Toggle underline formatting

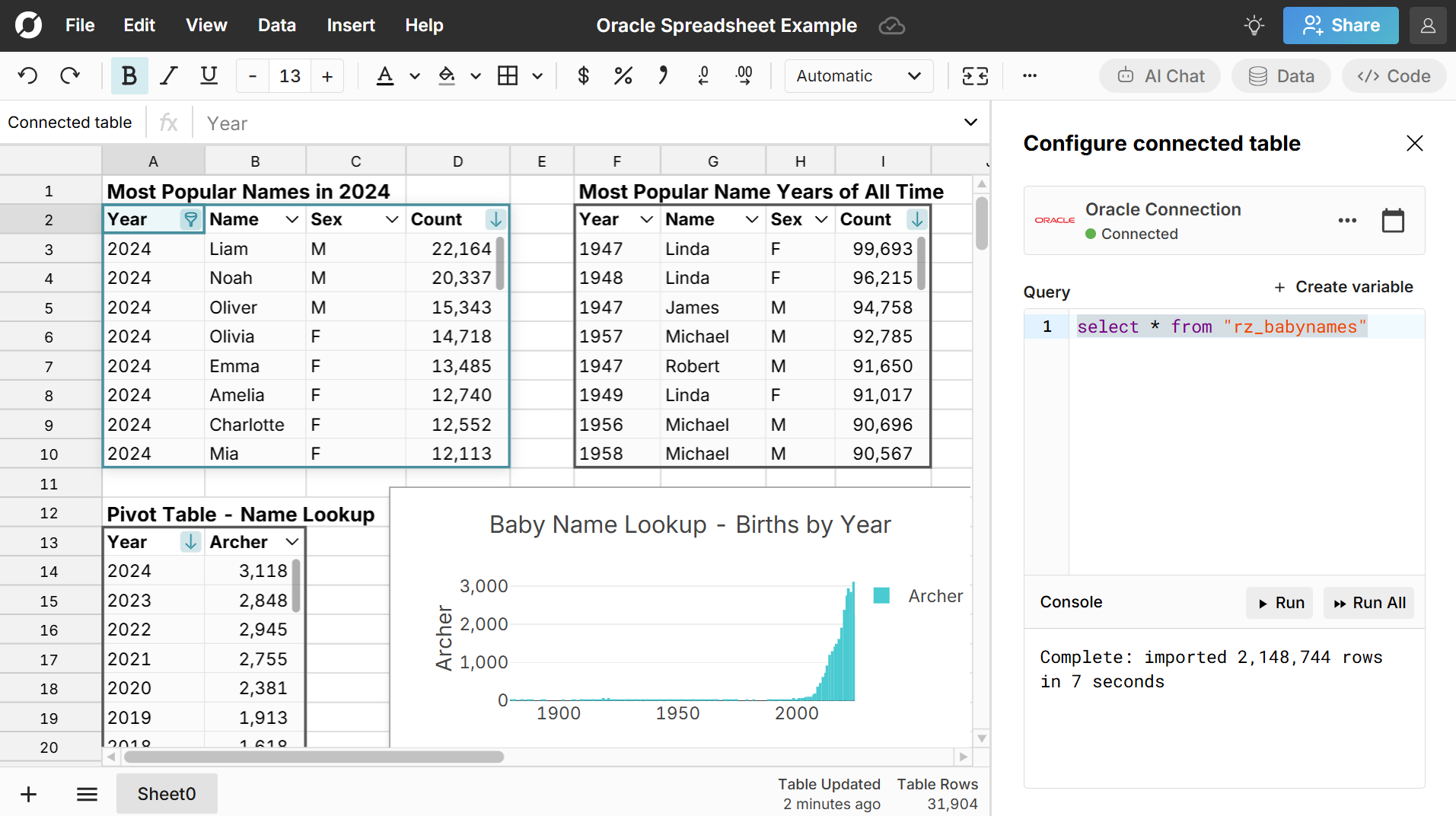point(209,76)
